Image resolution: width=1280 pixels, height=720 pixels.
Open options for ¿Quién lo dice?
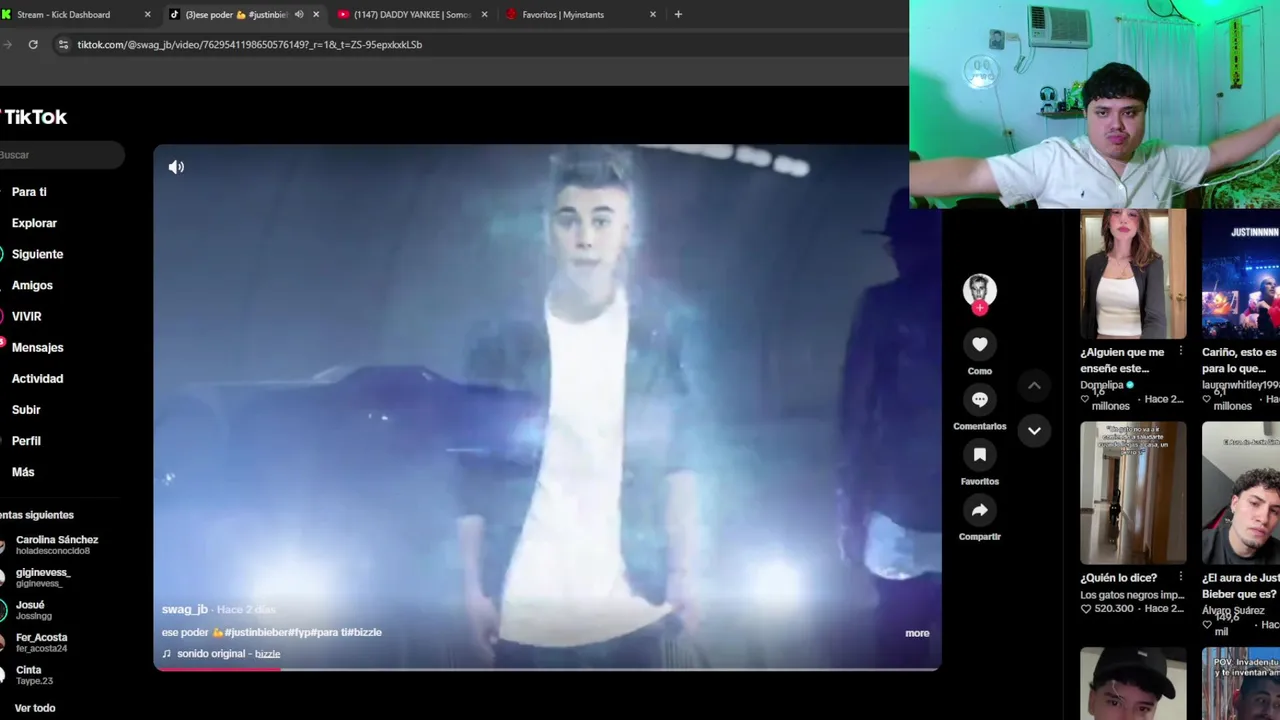click(1180, 576)
